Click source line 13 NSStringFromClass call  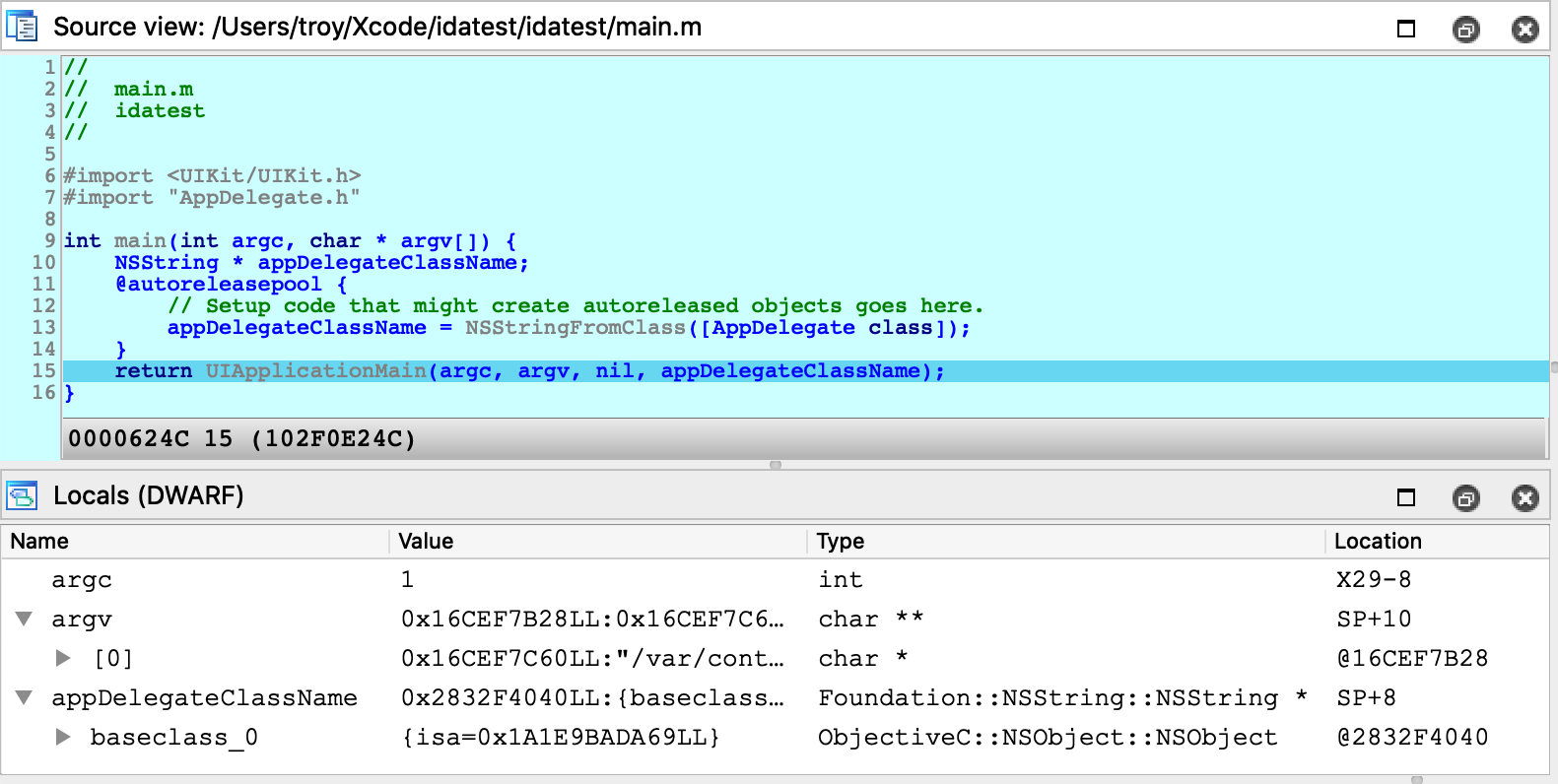575,328
